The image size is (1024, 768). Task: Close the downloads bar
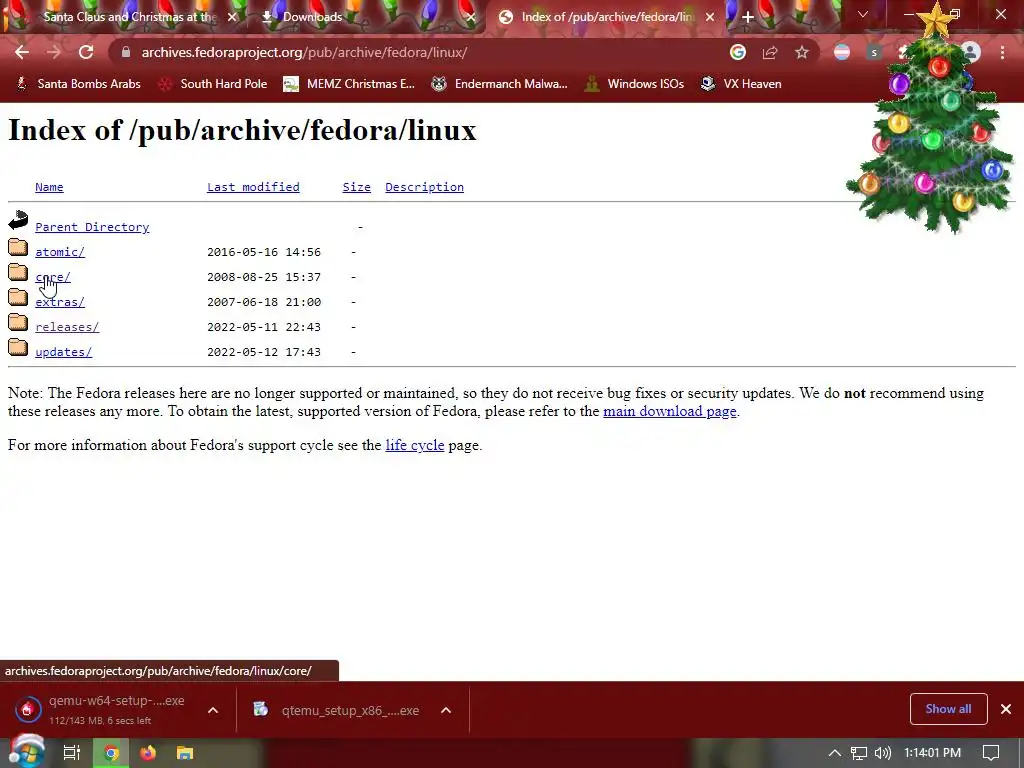(1006, 709)
